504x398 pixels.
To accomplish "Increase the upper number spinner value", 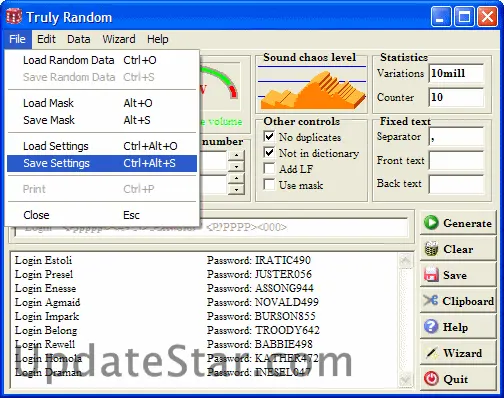I will tap(236, 156).
